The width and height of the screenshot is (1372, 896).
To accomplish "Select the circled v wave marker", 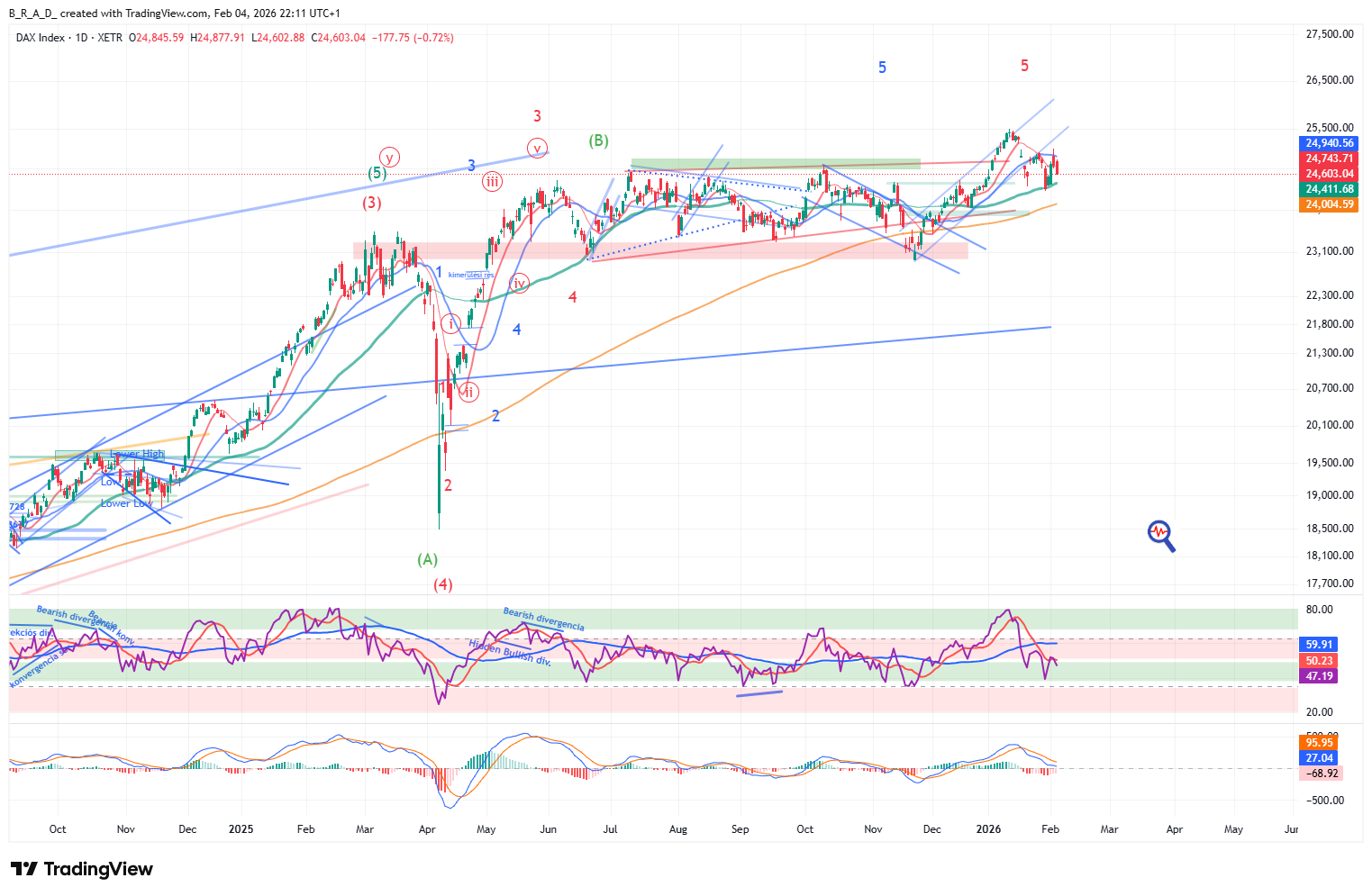I will [x=537, y=148].
